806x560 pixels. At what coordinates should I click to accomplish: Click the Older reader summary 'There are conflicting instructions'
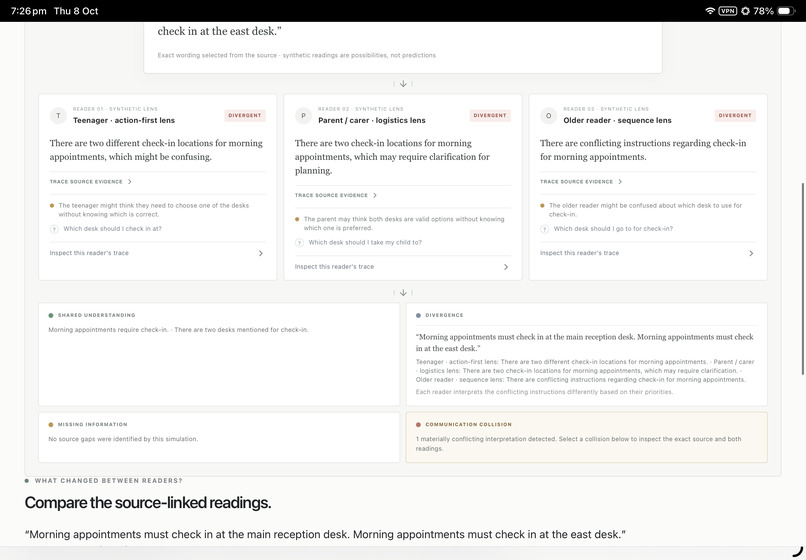tap(643, 150)
